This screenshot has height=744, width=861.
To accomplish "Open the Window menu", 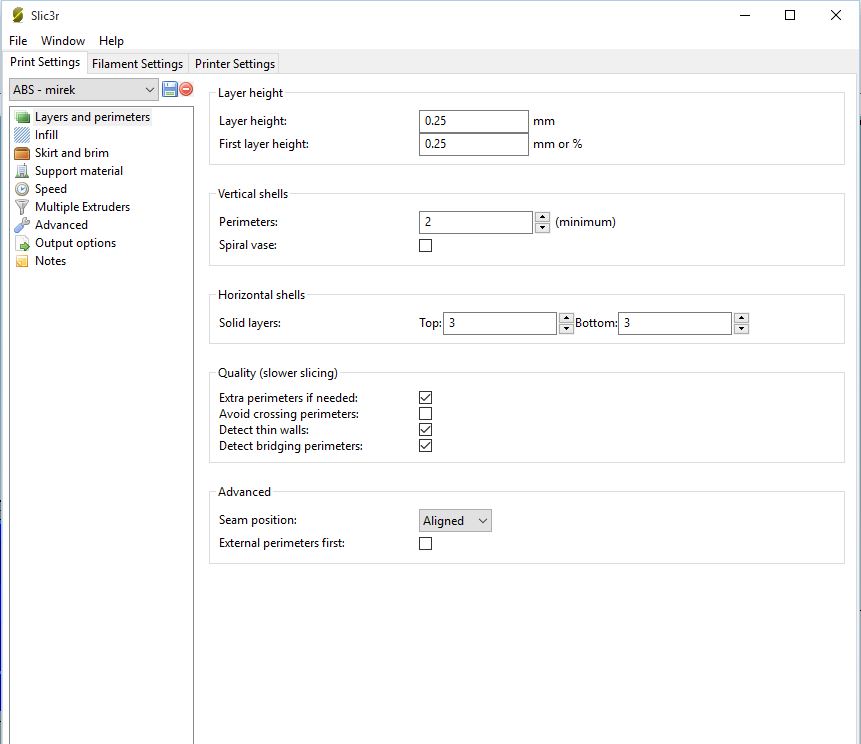I will pos(63,41).
